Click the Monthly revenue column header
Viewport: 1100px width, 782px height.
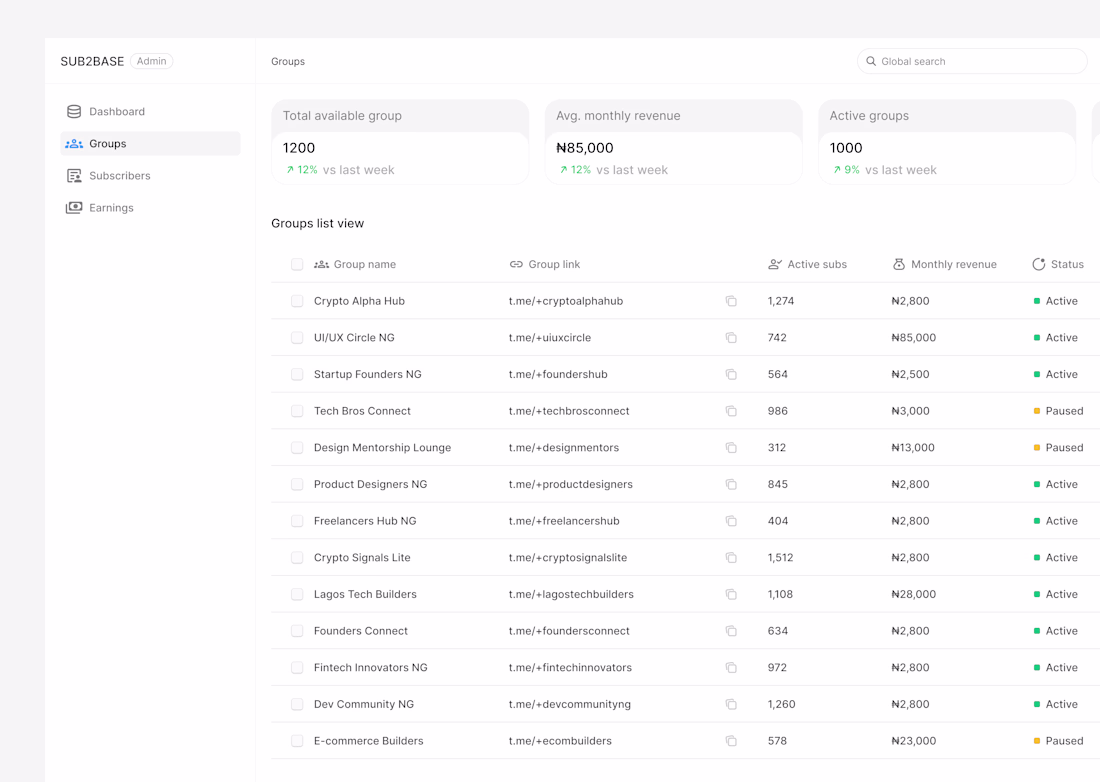click(953, 265)
